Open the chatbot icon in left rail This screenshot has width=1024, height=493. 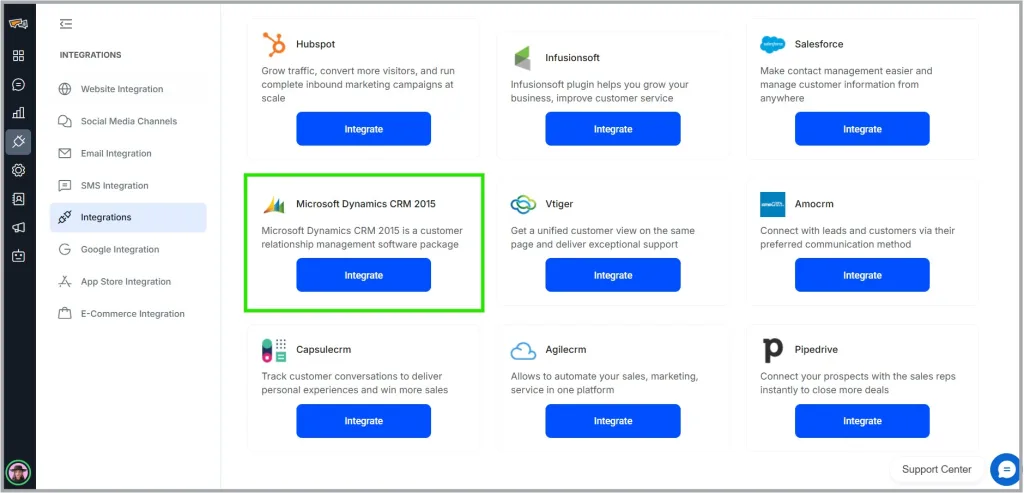point(18,256)
